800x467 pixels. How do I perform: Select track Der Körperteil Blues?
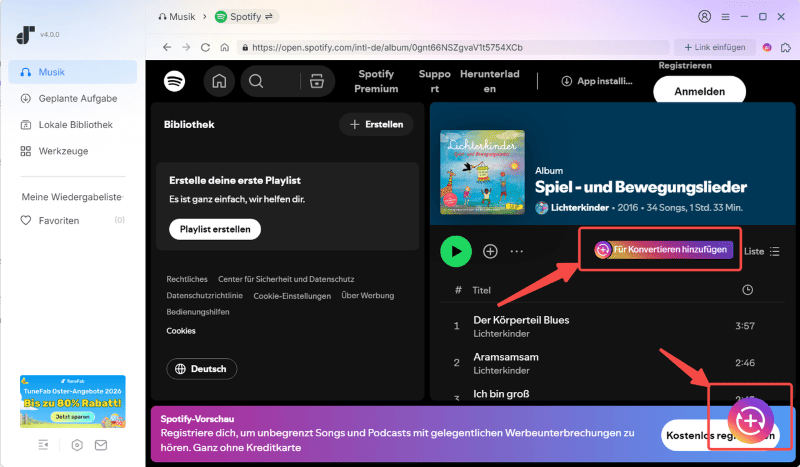521,320
